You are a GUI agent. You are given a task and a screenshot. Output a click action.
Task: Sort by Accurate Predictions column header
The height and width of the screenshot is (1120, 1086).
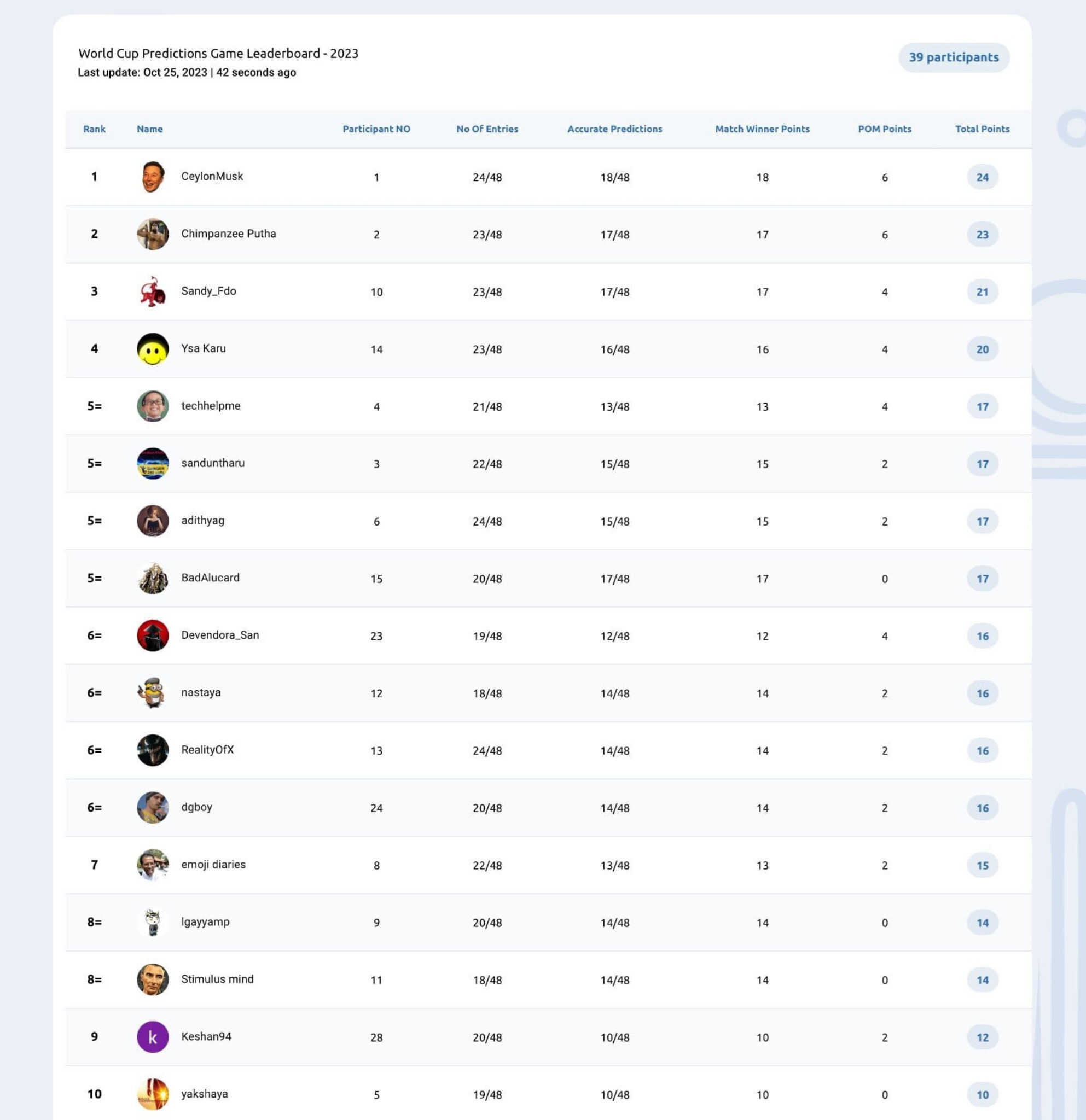[x=614, y=129]
